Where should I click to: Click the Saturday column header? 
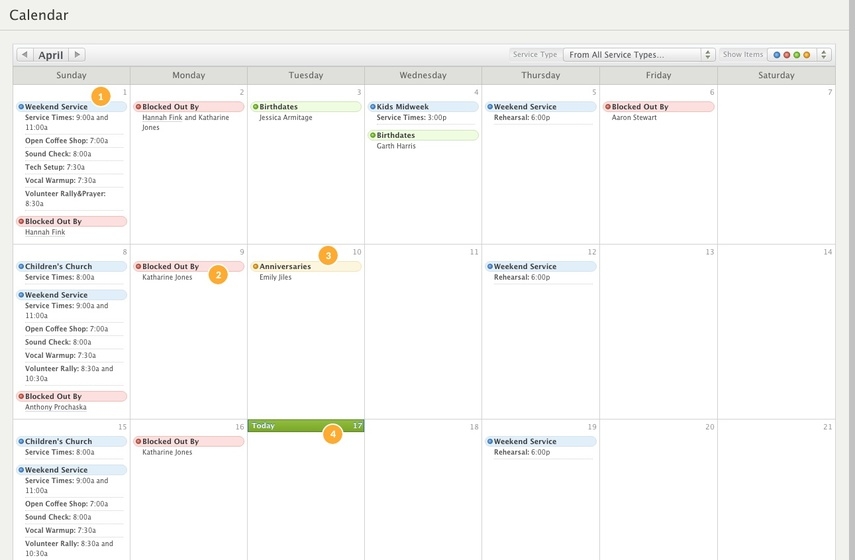tap(776, 75)
